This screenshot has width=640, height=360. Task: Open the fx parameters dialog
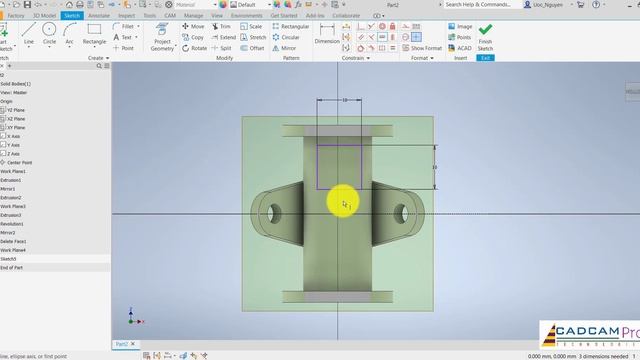pos(298,4)
